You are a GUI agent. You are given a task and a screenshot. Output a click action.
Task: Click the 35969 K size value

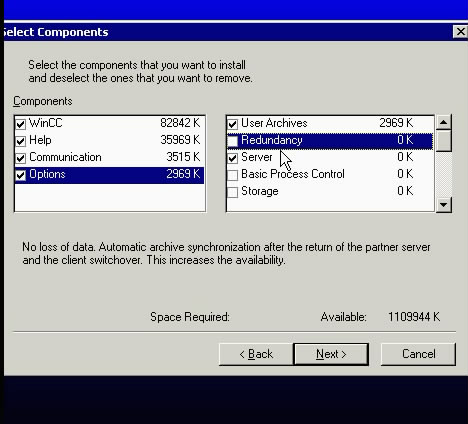[x=180, y=140]
